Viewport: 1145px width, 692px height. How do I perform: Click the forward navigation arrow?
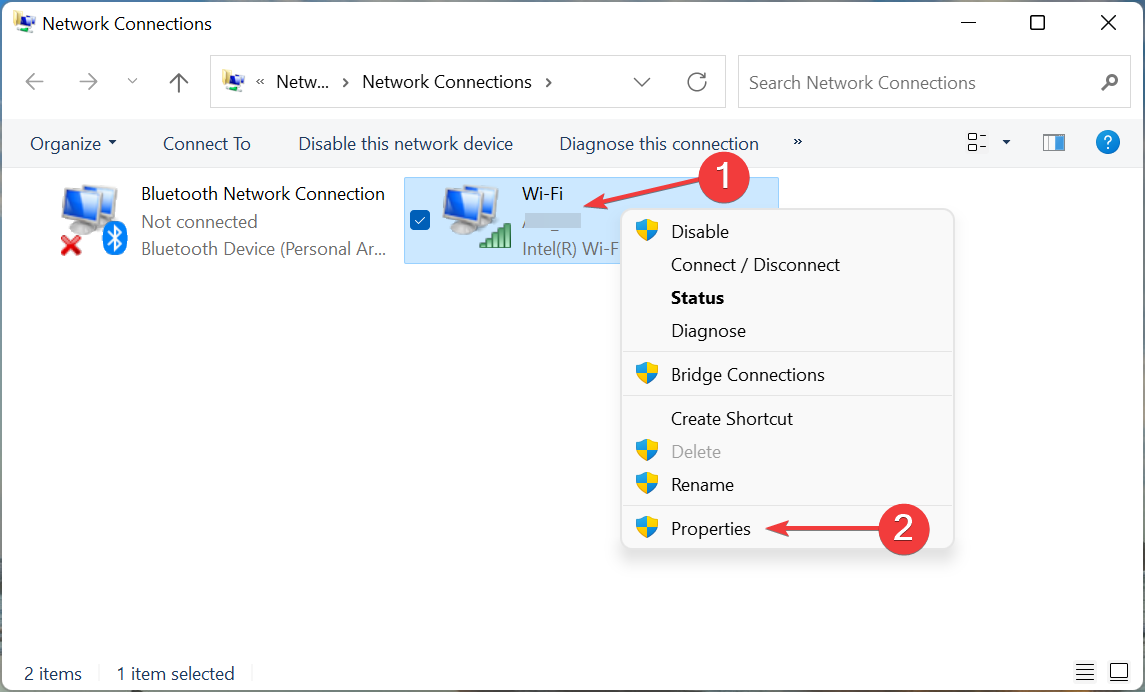coord(88,82)
